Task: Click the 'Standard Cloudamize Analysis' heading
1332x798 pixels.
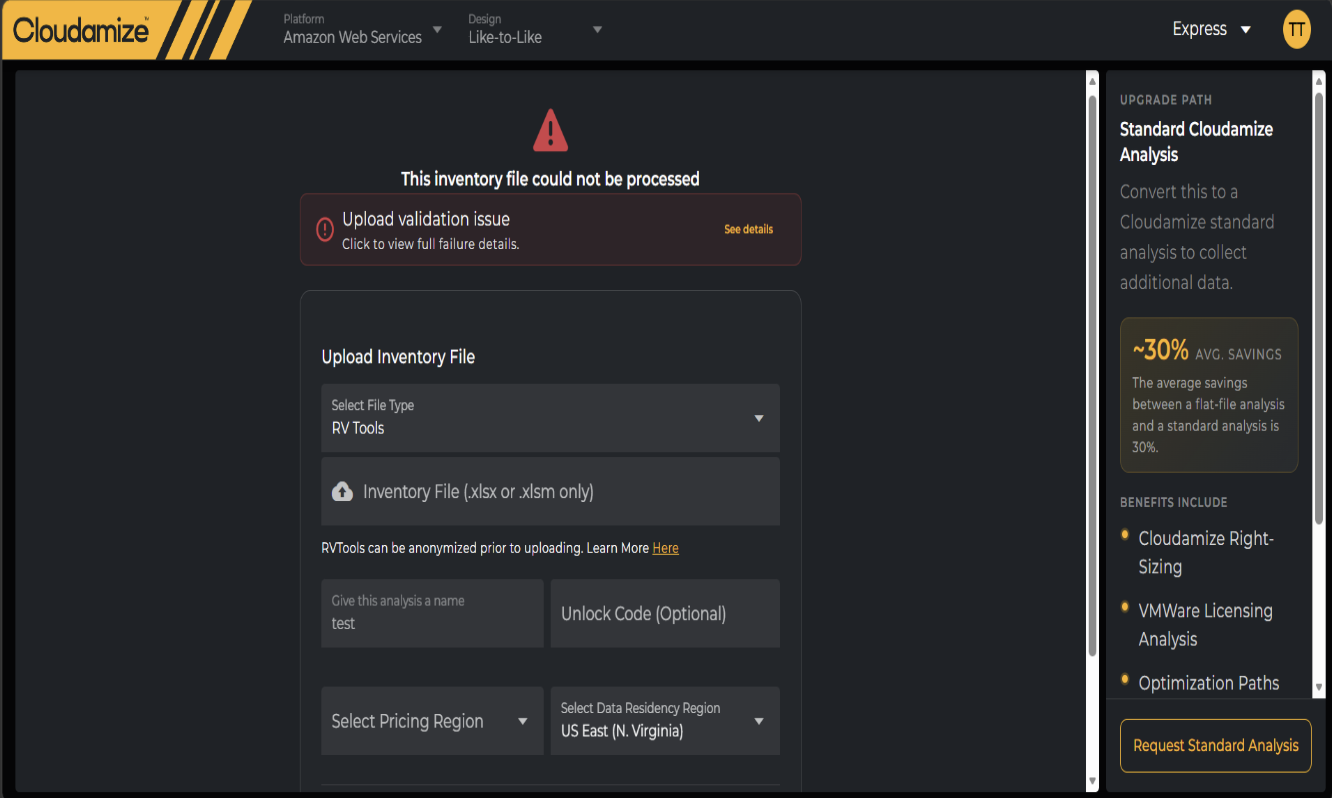Action: 1196,142
